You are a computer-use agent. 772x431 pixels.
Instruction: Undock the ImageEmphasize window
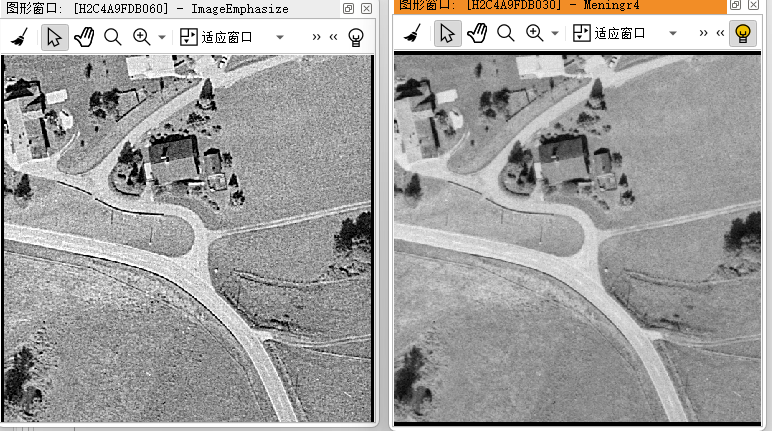click(348, 8)
